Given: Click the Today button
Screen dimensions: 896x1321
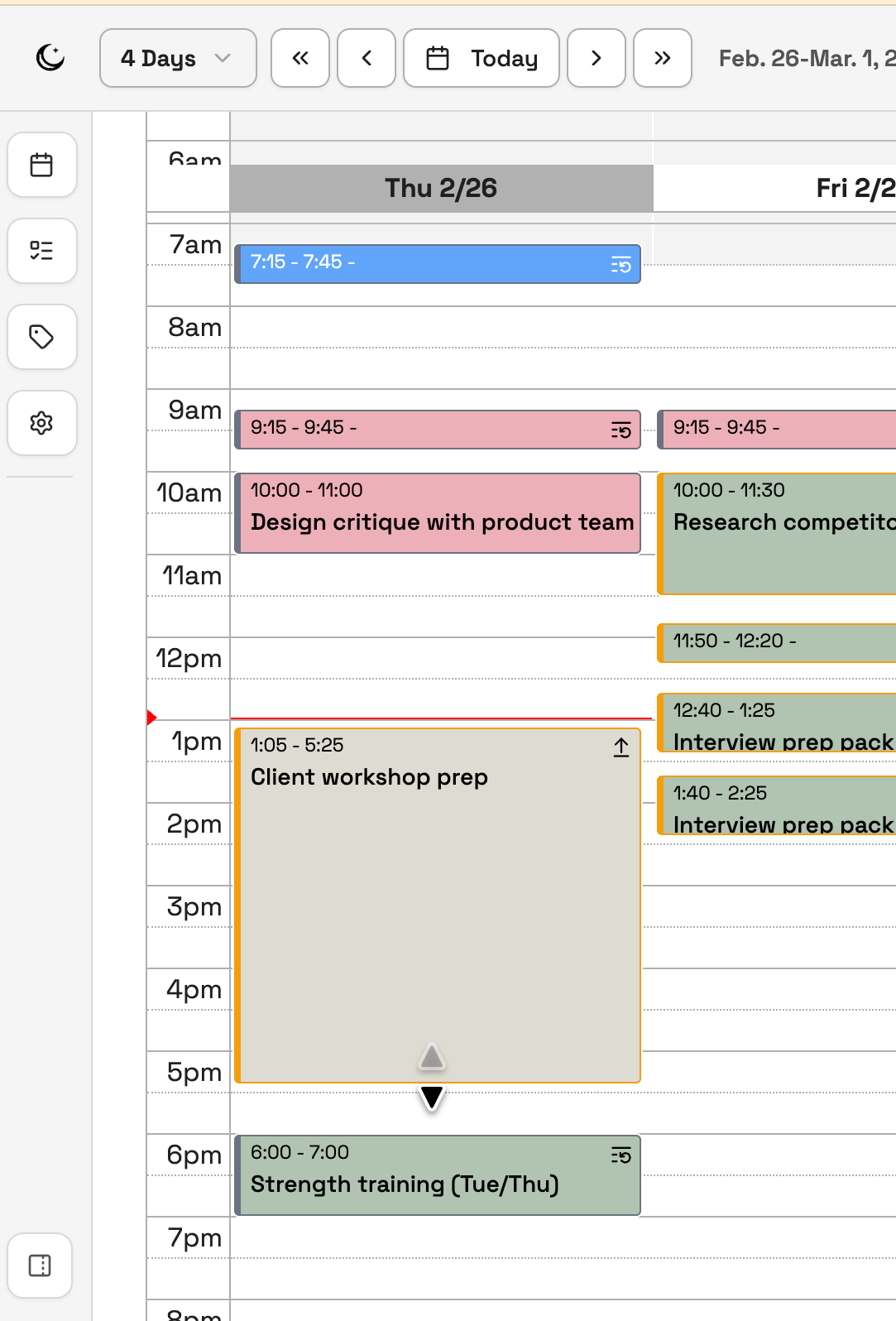Looking at the screenshot, I should pos(482,58).
